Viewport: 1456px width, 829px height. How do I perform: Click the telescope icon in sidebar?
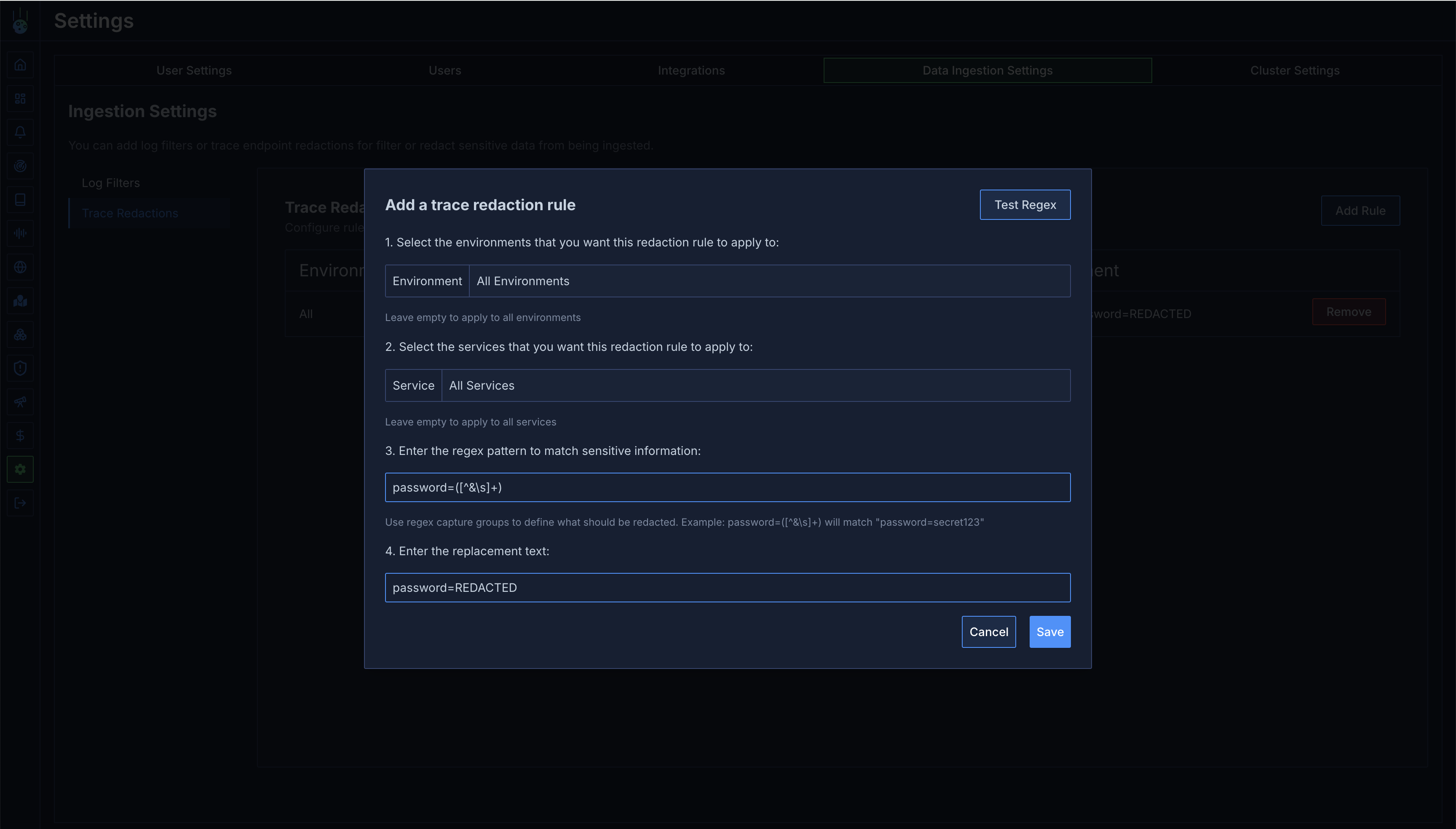[x=20, y=402]
